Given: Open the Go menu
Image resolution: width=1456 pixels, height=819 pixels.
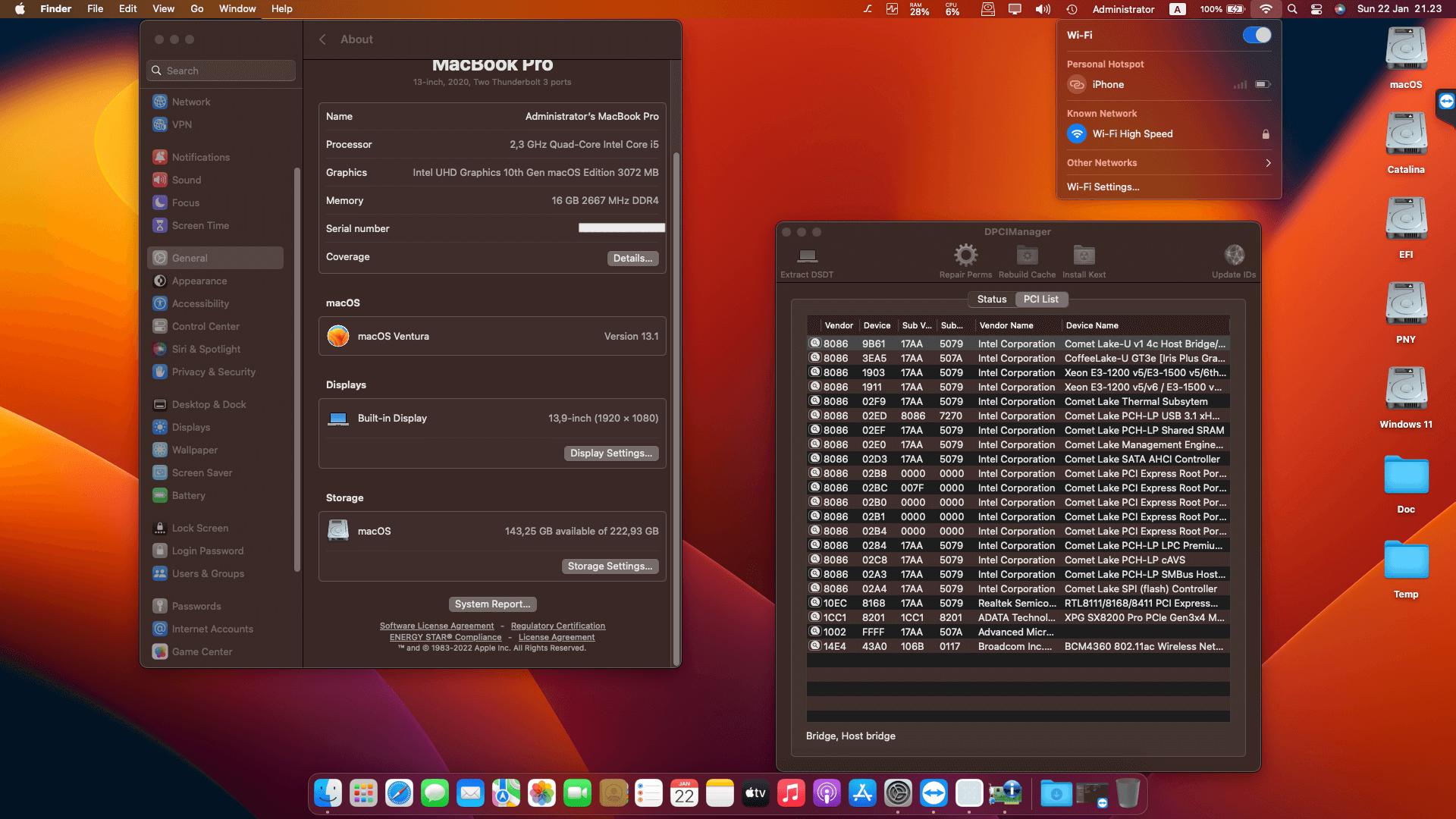Looking at the screenshot, I should [197, 9].
